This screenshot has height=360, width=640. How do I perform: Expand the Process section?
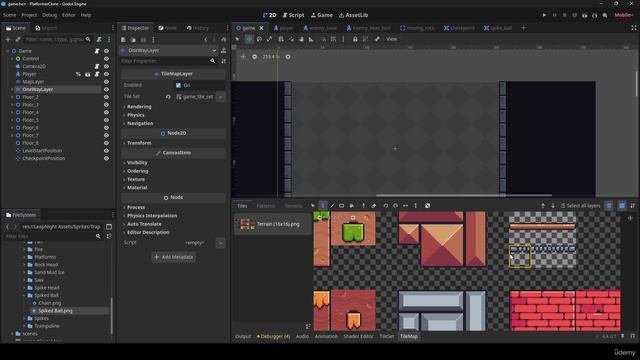point(136,207)
